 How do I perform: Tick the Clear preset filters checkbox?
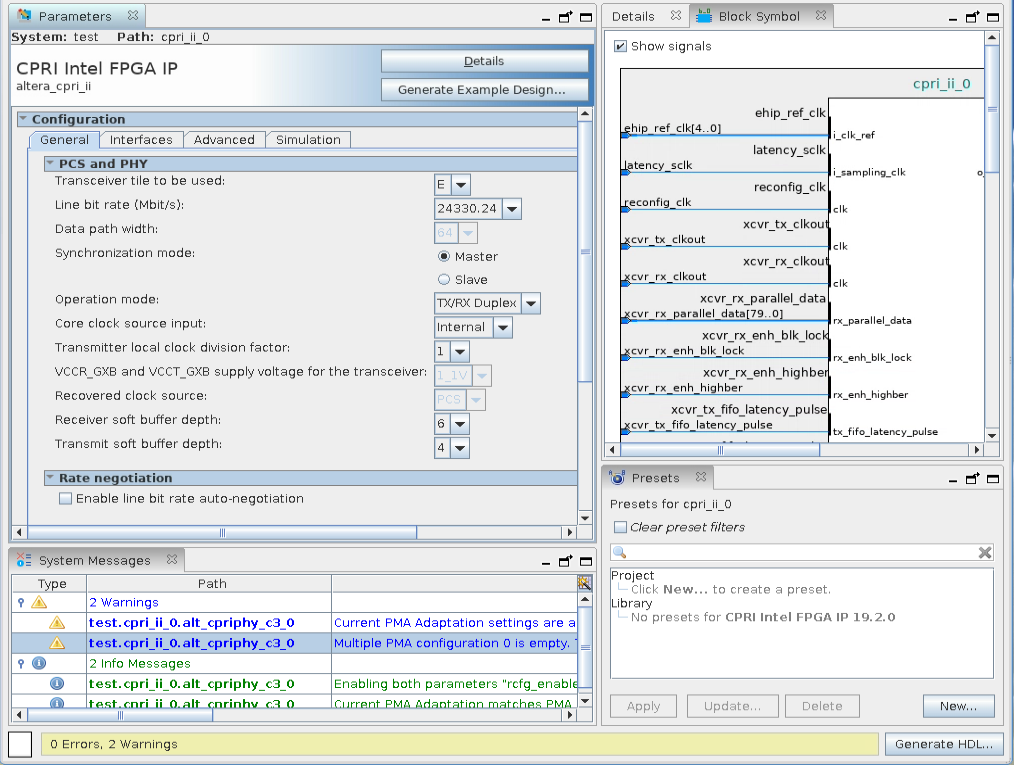pyautogui.click(x=620, y=527)
